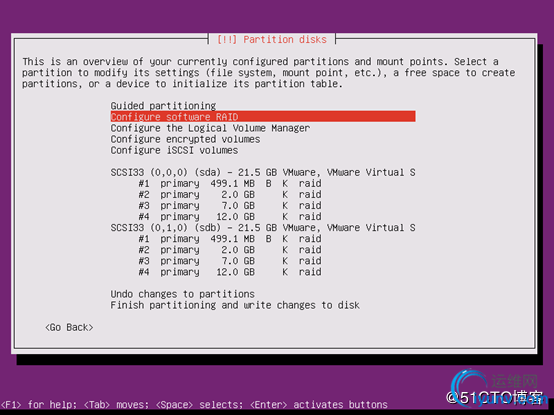Screen dimensions: 554x415
Task: Click the Go Back button
Action: point(69,327)
